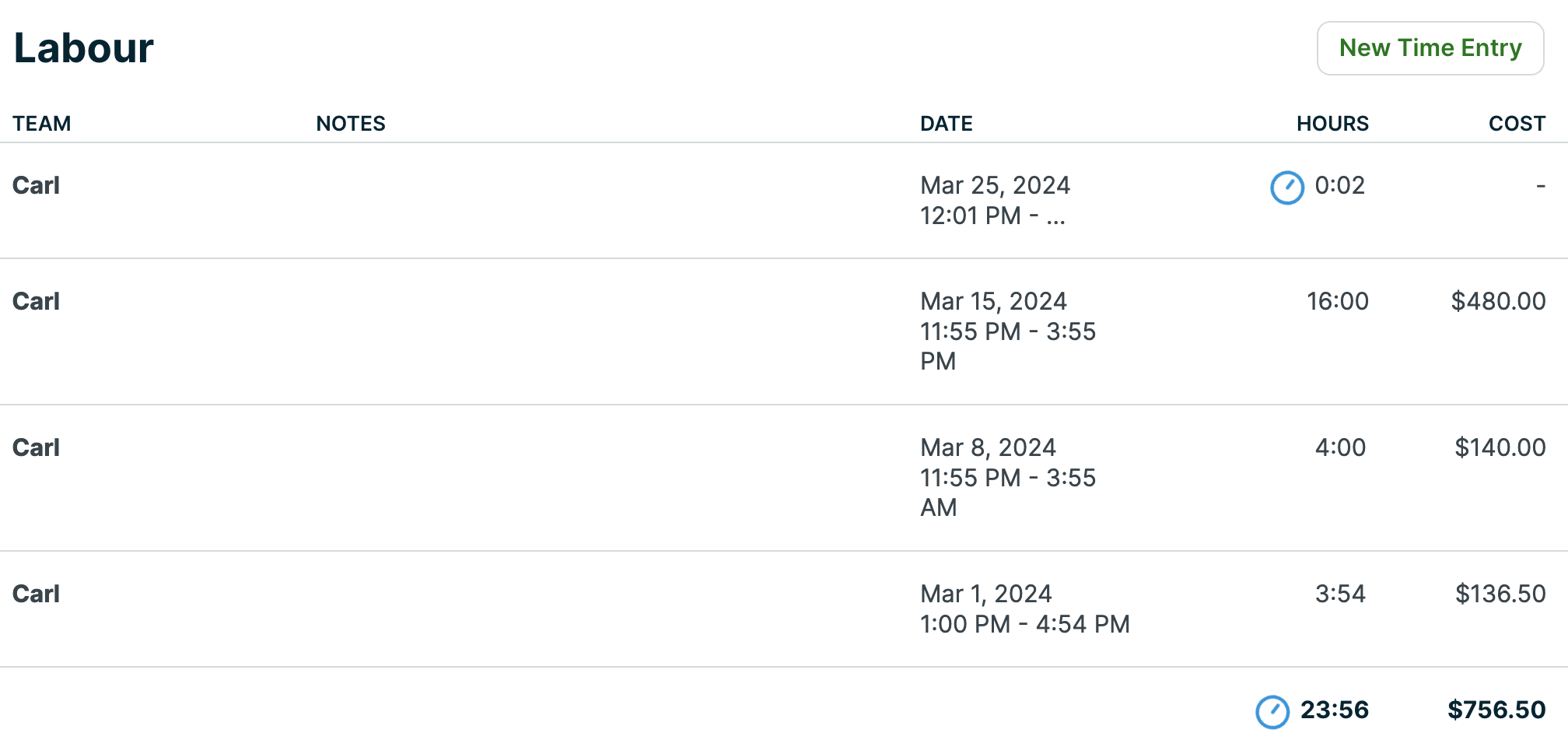Click the timer icon in the totals row
The height and width of the screenshot is (747, 1568).
[x=1272, y=710]
